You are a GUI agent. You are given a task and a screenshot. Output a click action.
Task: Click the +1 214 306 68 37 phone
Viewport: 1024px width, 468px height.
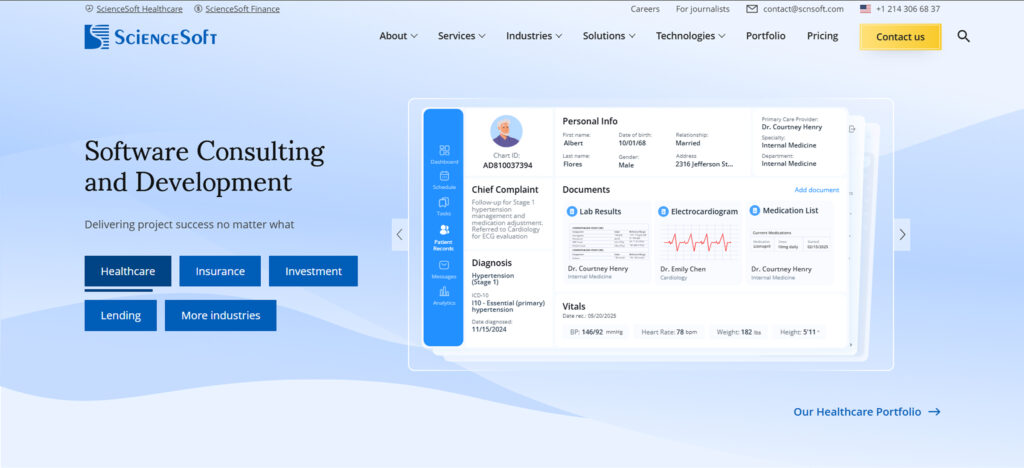coord(908,9)
